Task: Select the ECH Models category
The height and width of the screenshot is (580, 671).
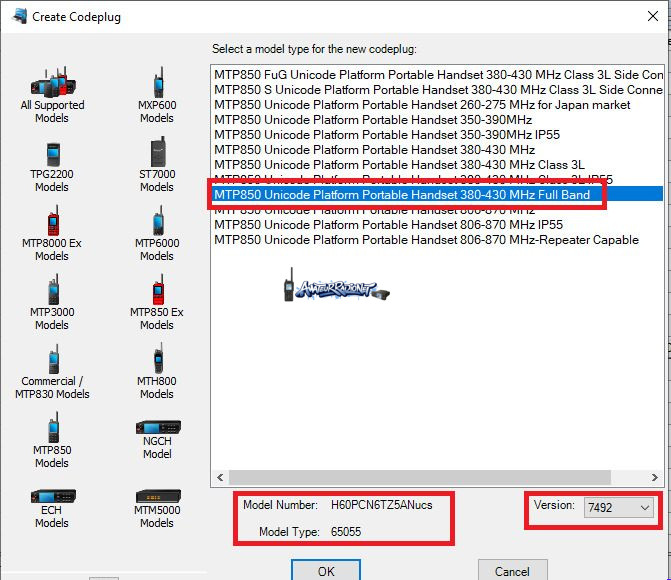Action: (x=52, y=509)
